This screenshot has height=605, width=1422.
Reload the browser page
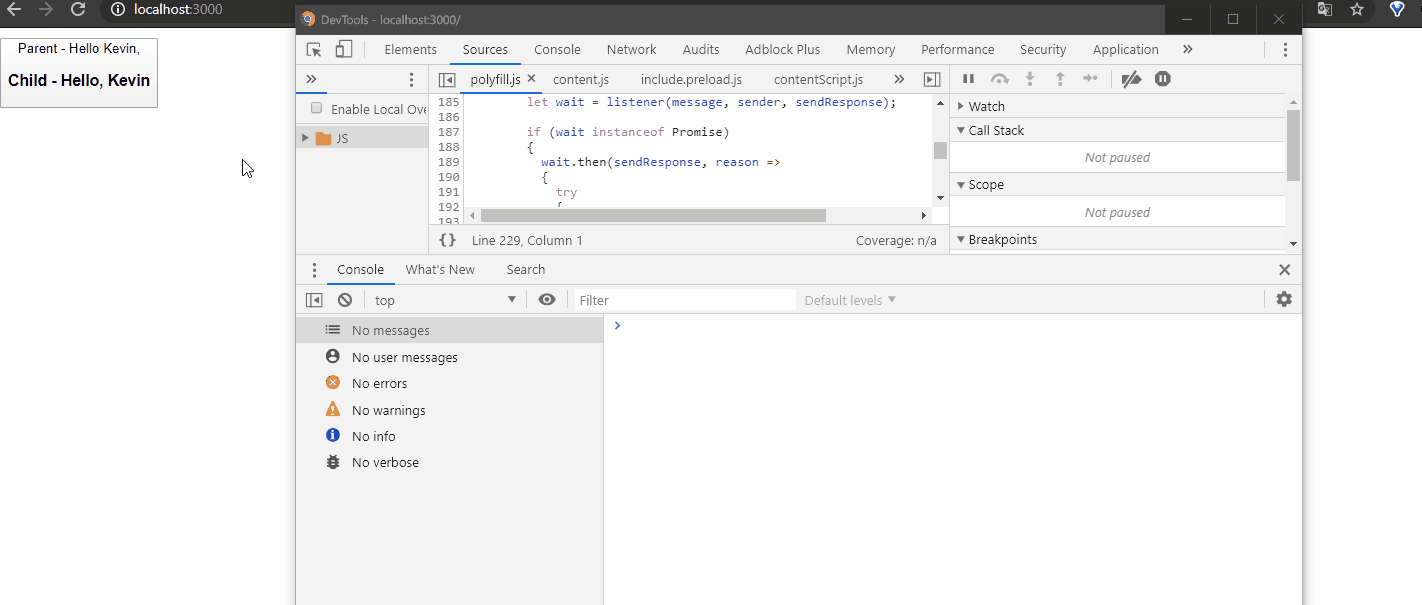tap(78, 9)
